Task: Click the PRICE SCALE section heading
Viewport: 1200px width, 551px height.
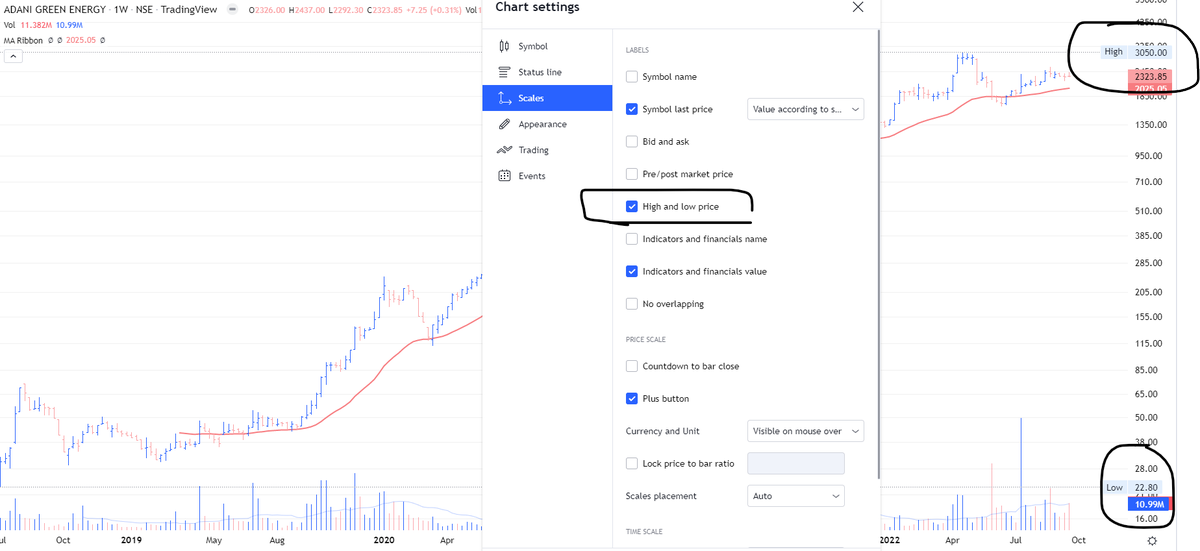Action: [645, 340]
